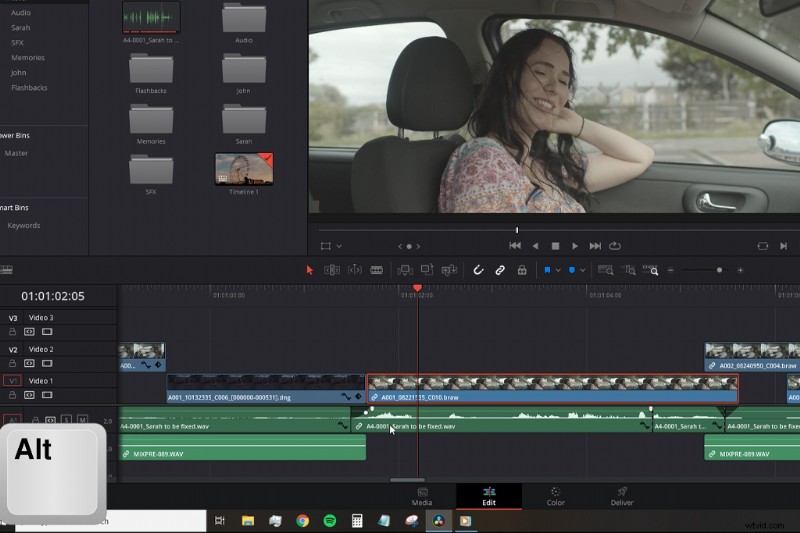Select the A4-0001_Sarah audio clip thumbnail
Viewport: 800px width, 533px height.
pyautogui.click(x=151, y=17)
